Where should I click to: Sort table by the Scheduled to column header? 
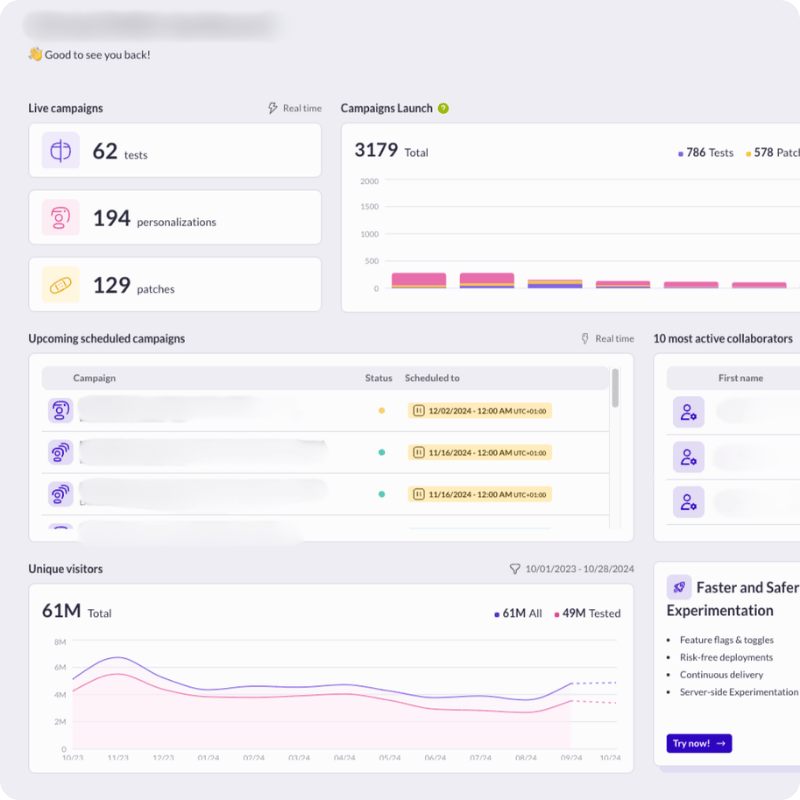(432, 378)
